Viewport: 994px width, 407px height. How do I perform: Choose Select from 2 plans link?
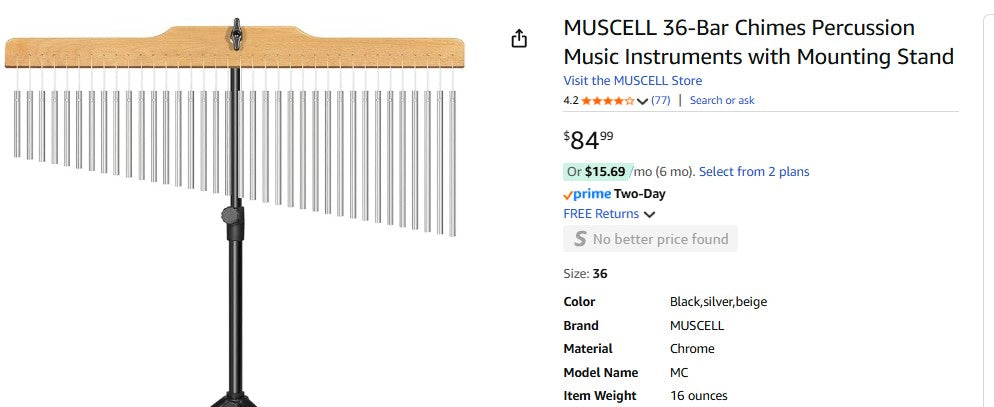pos(754,172)
